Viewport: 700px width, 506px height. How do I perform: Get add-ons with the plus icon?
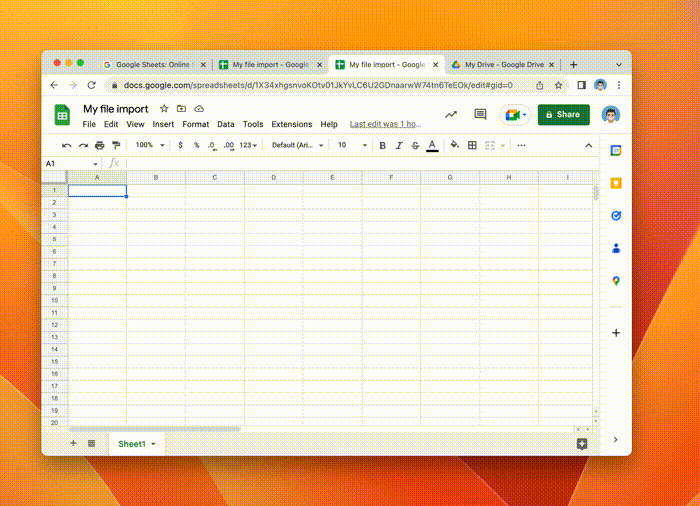click(x=616, y=333)
